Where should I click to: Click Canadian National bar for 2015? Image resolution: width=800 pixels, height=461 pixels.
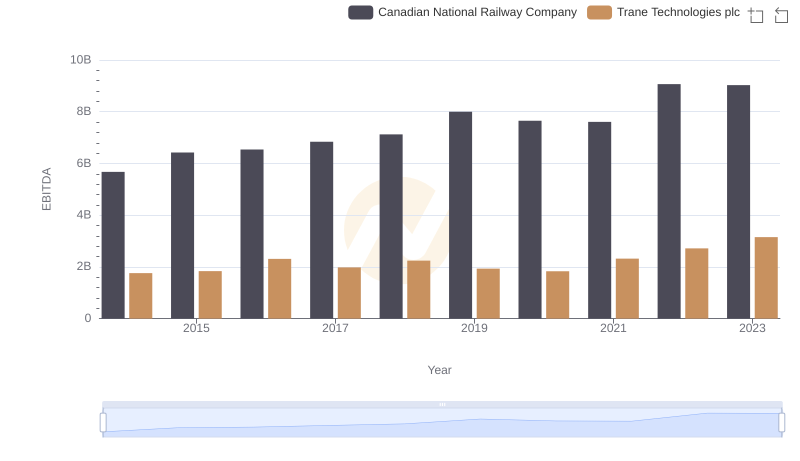coord(183,235)
